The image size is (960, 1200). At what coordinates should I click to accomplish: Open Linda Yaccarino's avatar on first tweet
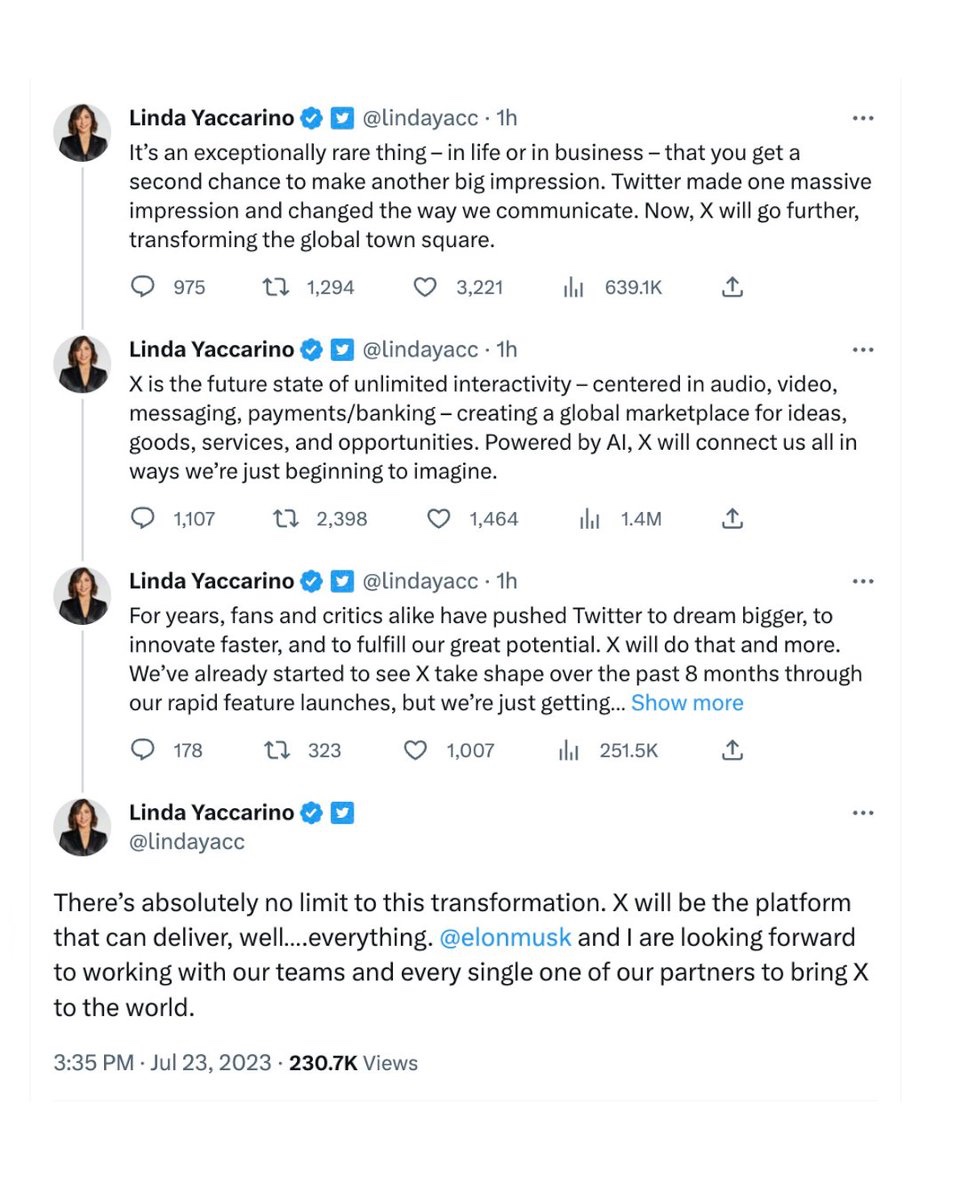pos(82,132)
